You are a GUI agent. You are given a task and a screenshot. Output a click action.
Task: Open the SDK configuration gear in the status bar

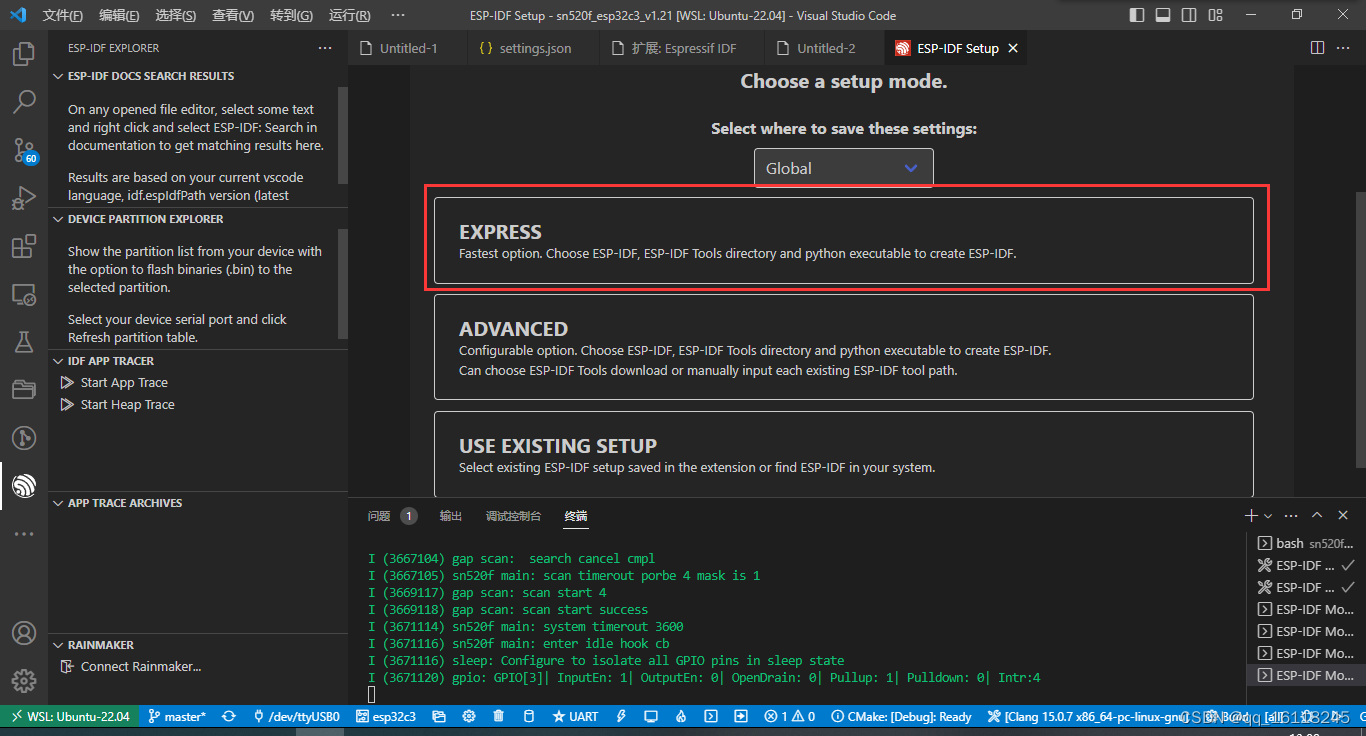pos(469,717)
